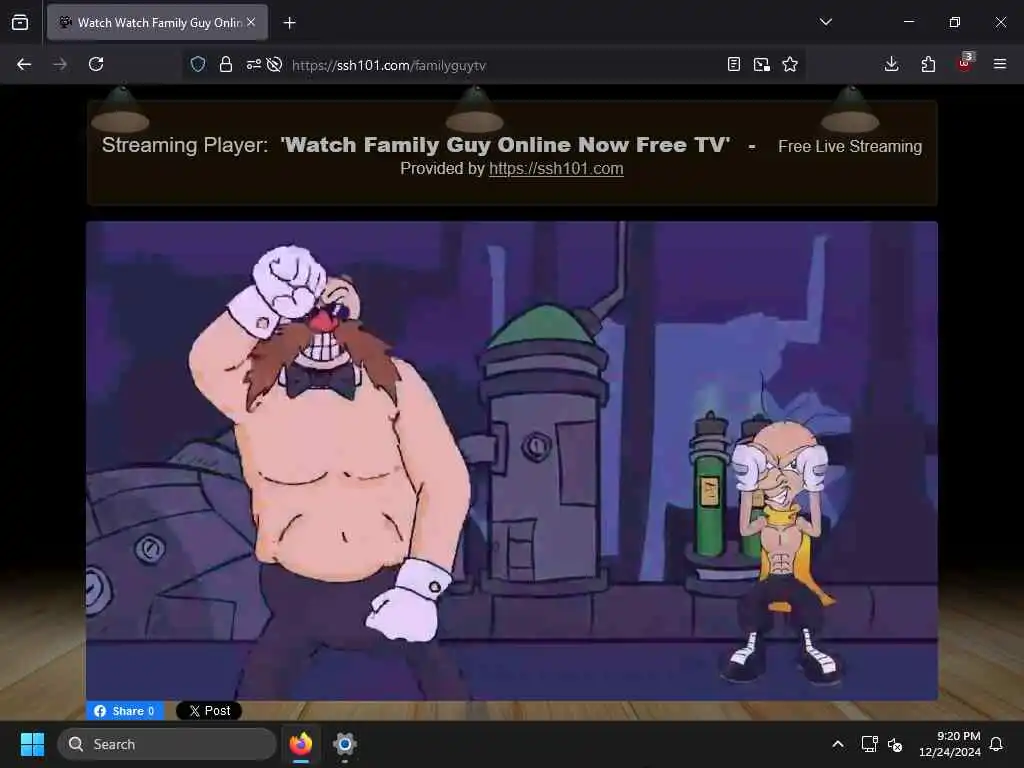The height and width of the screenshot is (768, 1024).
Task: Open Windows Start menu
Action: (32, 744)
